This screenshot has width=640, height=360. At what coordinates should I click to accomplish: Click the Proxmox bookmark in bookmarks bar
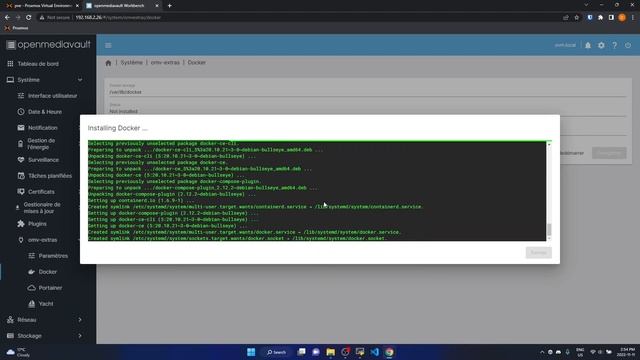click(x=16, y=28)
